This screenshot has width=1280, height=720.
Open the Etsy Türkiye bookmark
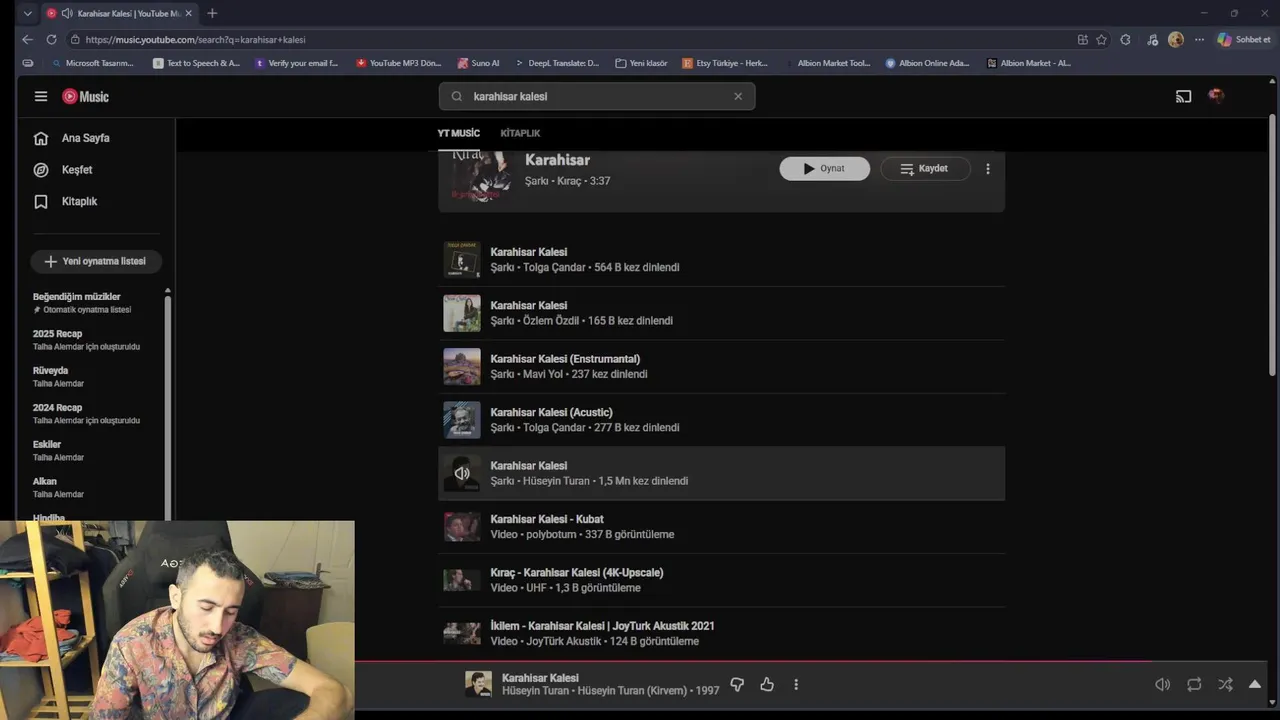[725, 63]
